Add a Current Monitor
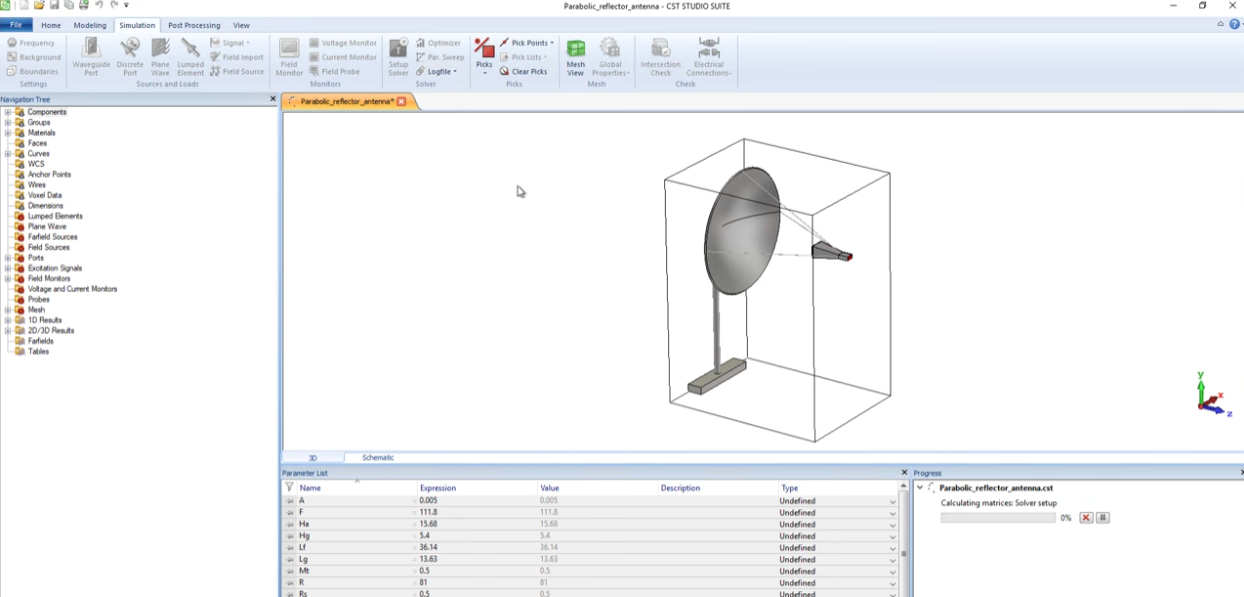Image resolution: width=1244 pixels, height=597 pixels. pos(343,57)
